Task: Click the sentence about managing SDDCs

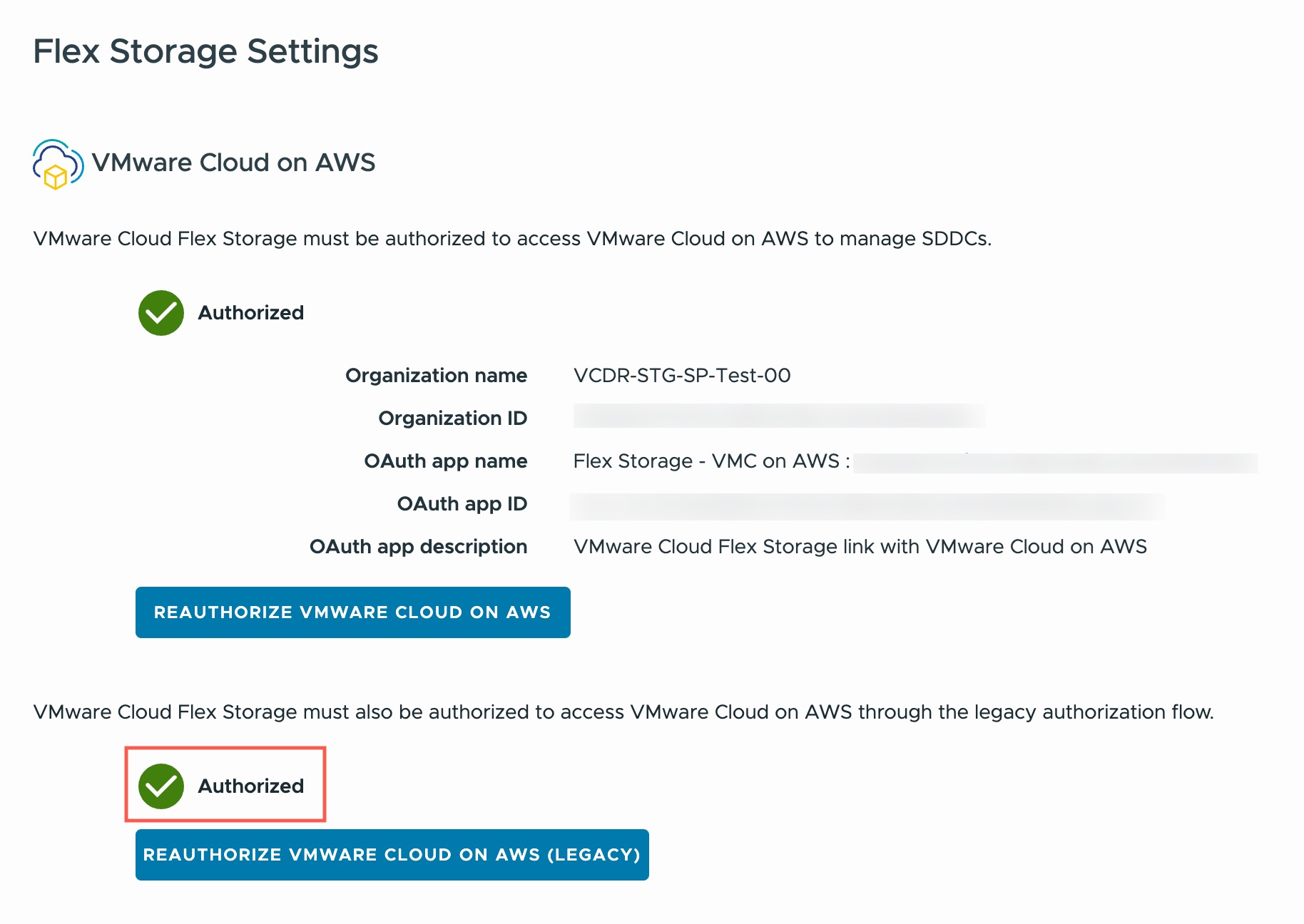Action: click(x=512, y=239)
